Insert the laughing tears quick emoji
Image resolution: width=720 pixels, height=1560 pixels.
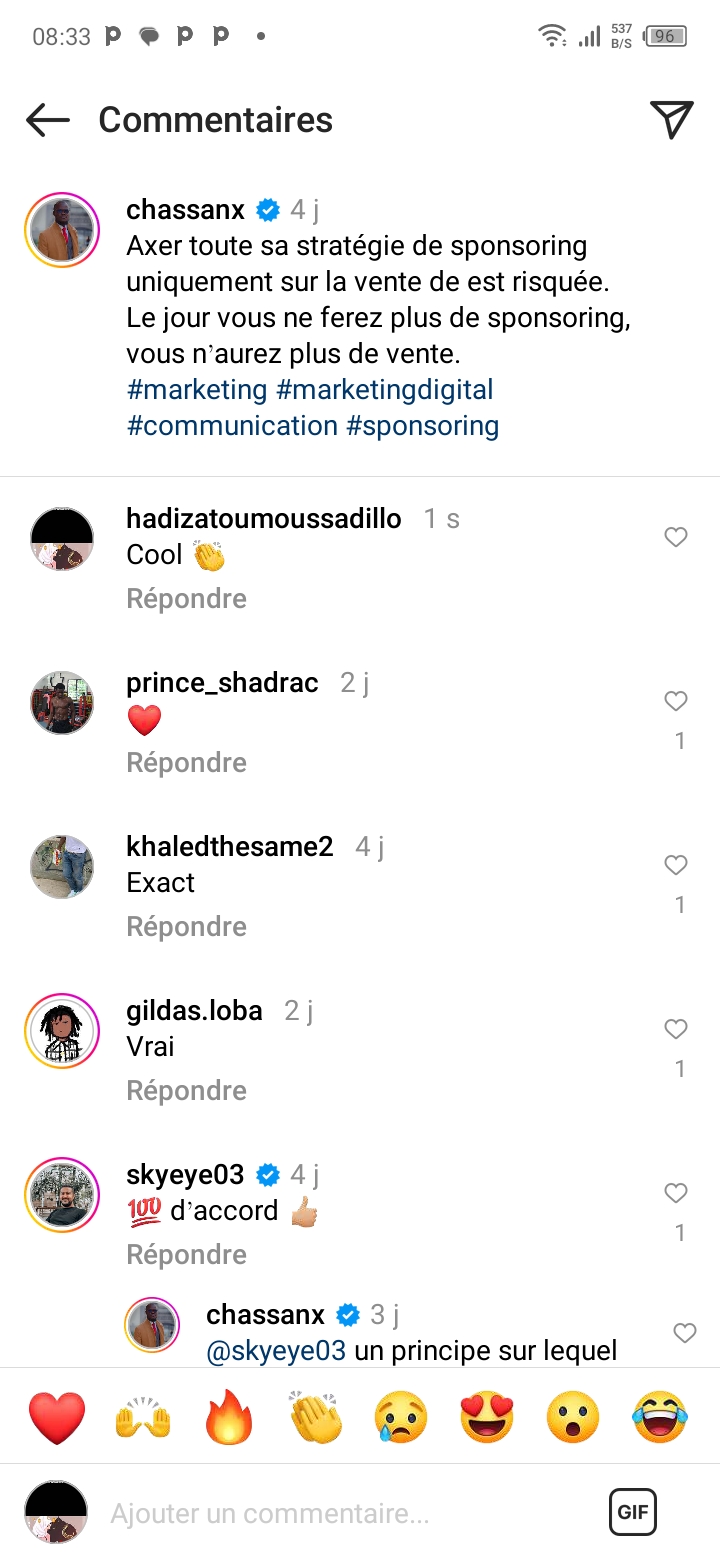point(660,1417)
